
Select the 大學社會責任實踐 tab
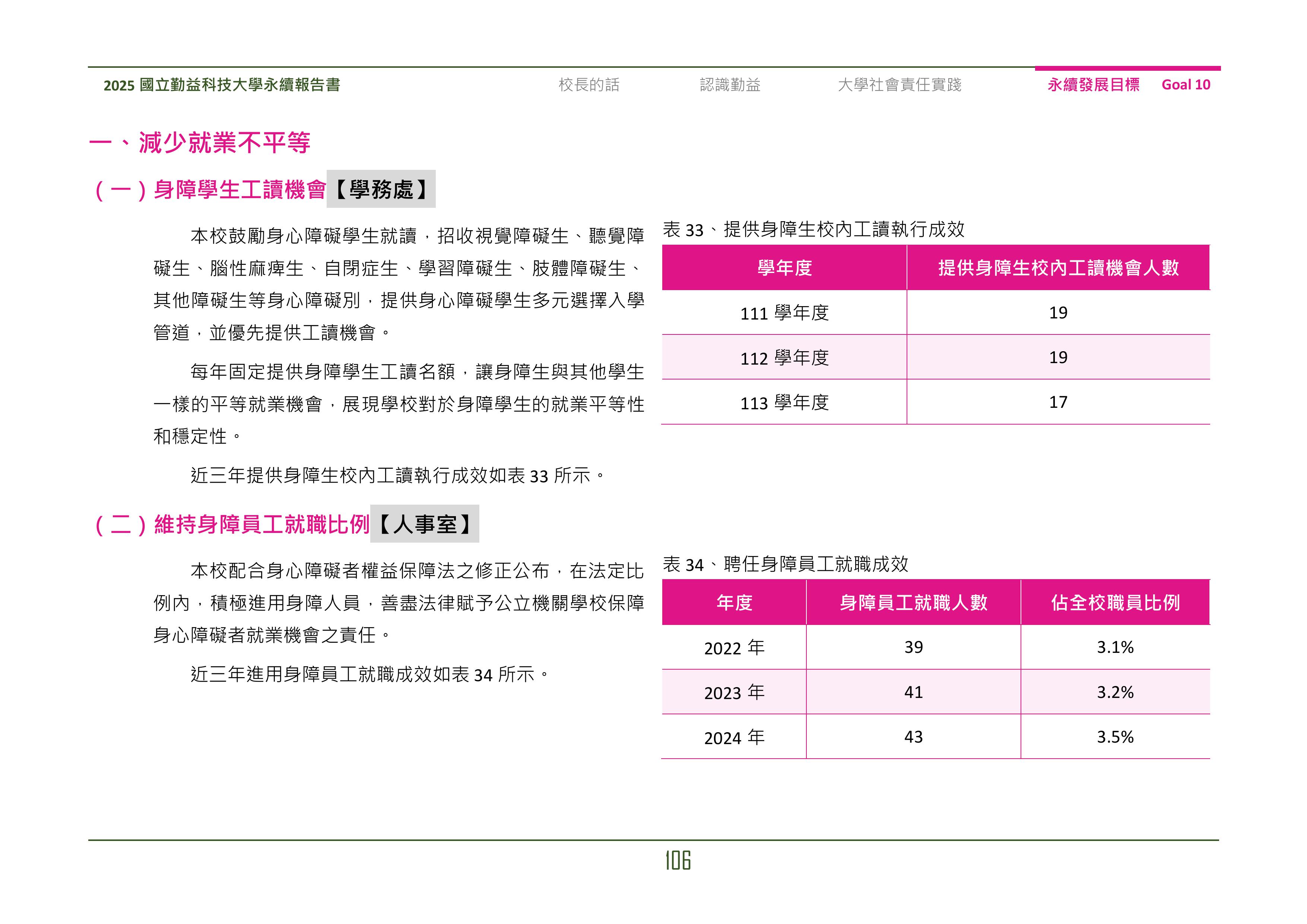[900, 85]
